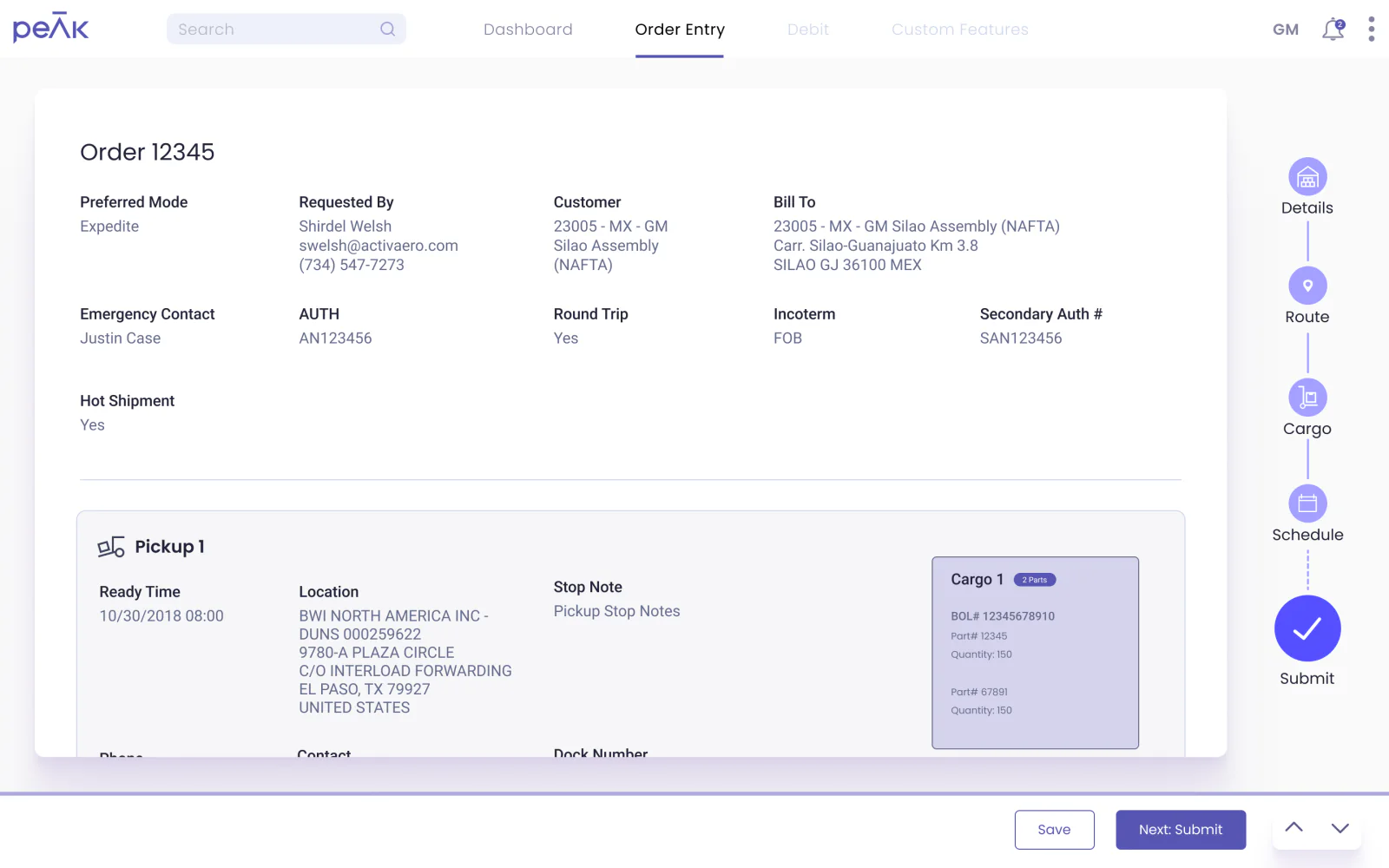Open the Custom Features tab

[x=960, y=30]
